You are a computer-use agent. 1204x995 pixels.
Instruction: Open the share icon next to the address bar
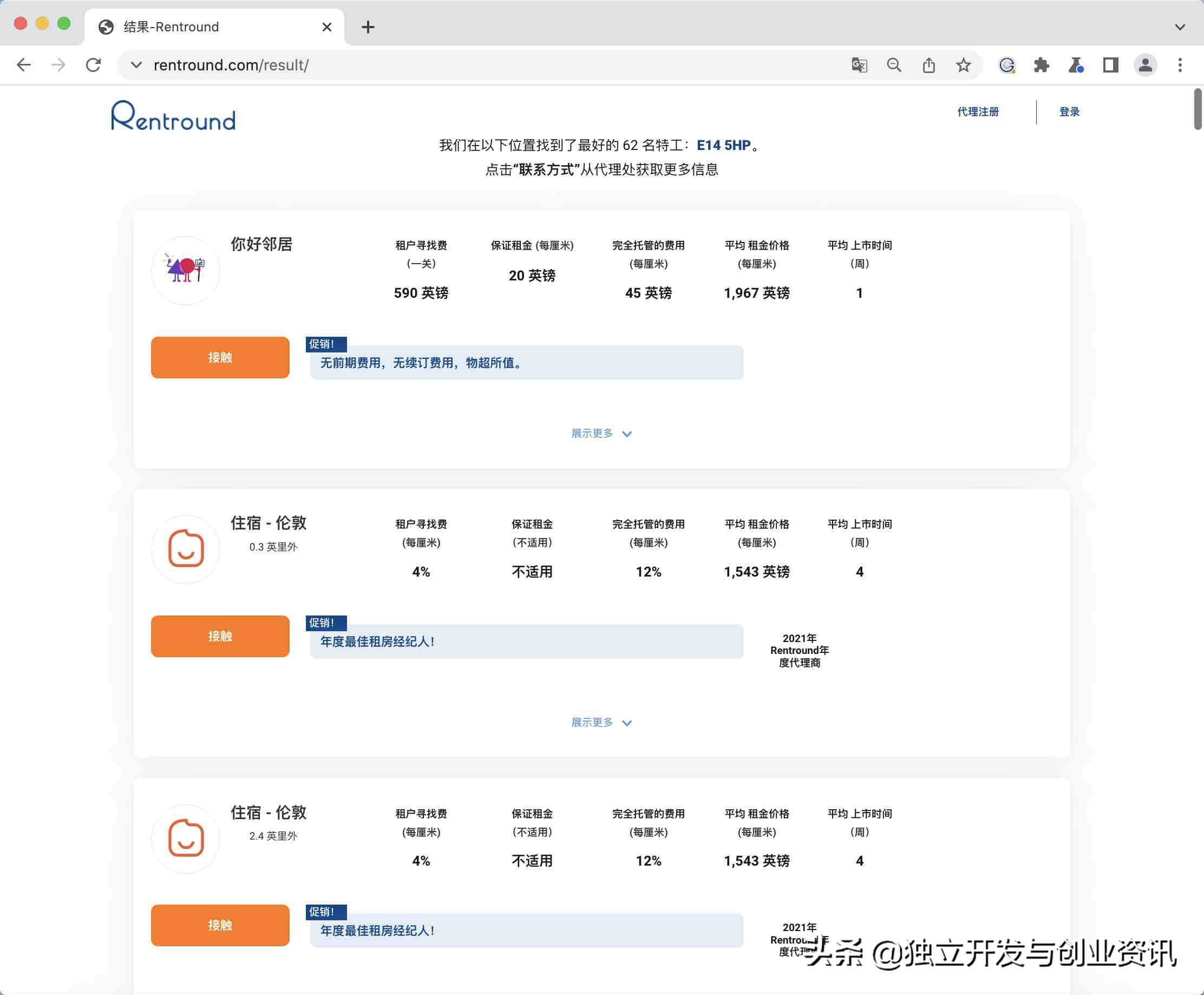pyautogui.click(x=928, y=65)
